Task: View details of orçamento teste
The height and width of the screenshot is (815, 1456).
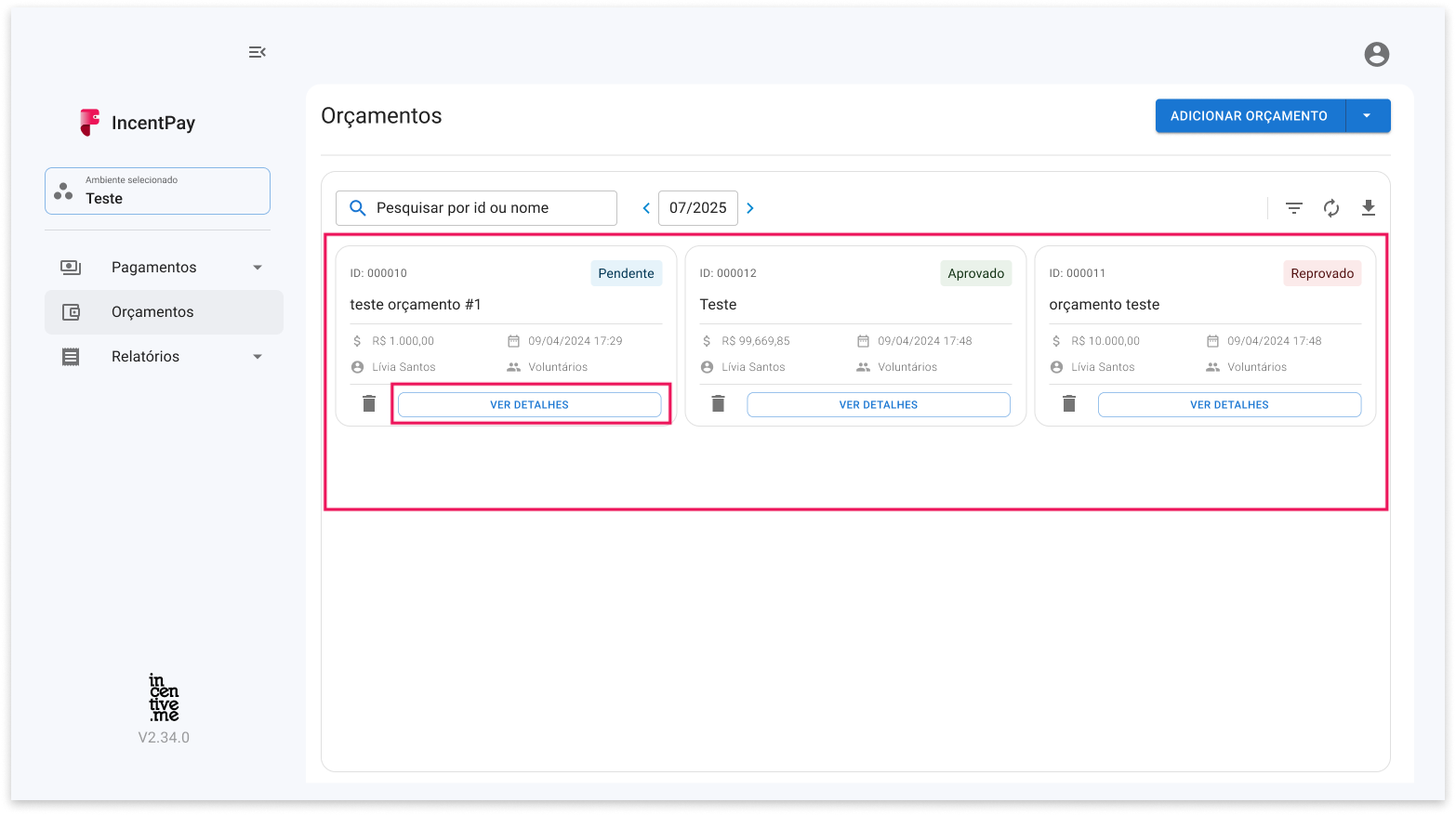Action: pos(1230,405)
